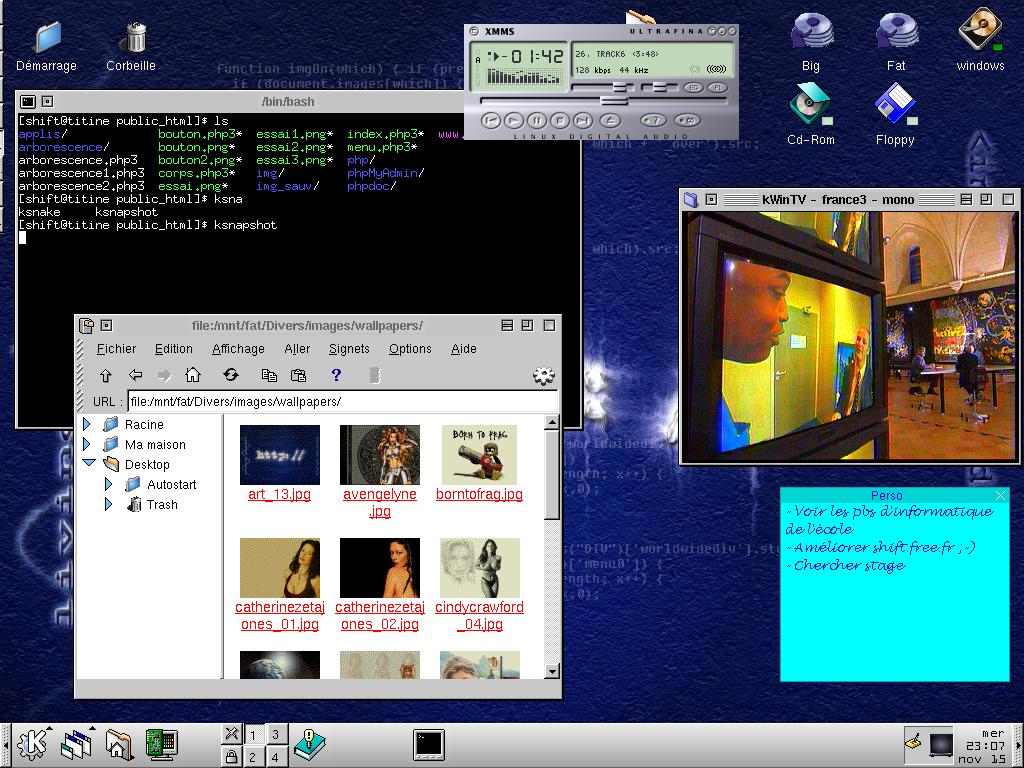Image resolution: width=1024 pixels, height=768 pixels.
Task: Go up one directory in Konqueror
Action: point(105,375)
